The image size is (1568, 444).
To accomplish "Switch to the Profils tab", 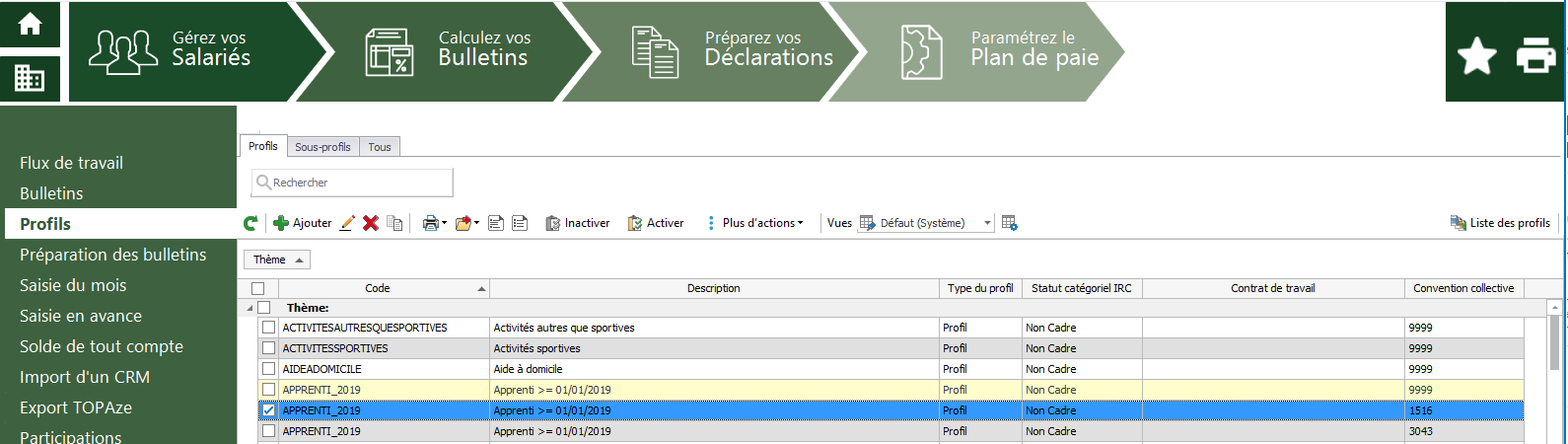I will (x=263, y=146).
